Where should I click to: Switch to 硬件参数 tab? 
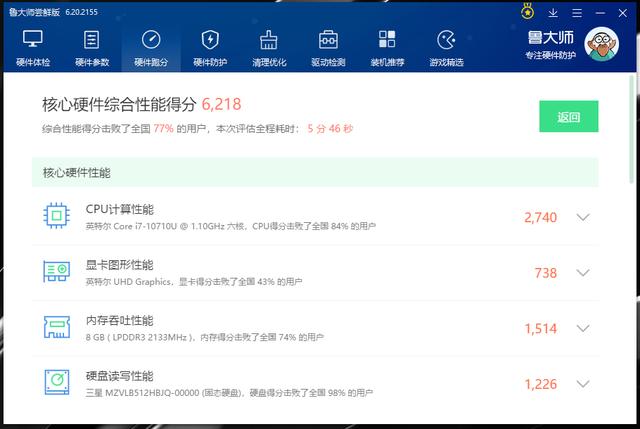[x=92, y=48]
